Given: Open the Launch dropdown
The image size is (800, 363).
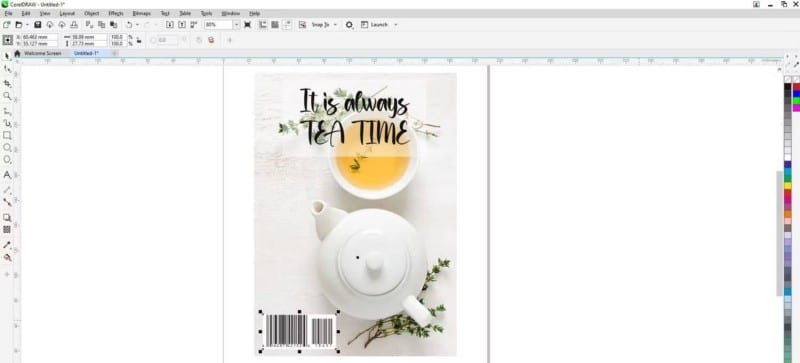Looking at the screenshot, I should (x=380, y=25).
